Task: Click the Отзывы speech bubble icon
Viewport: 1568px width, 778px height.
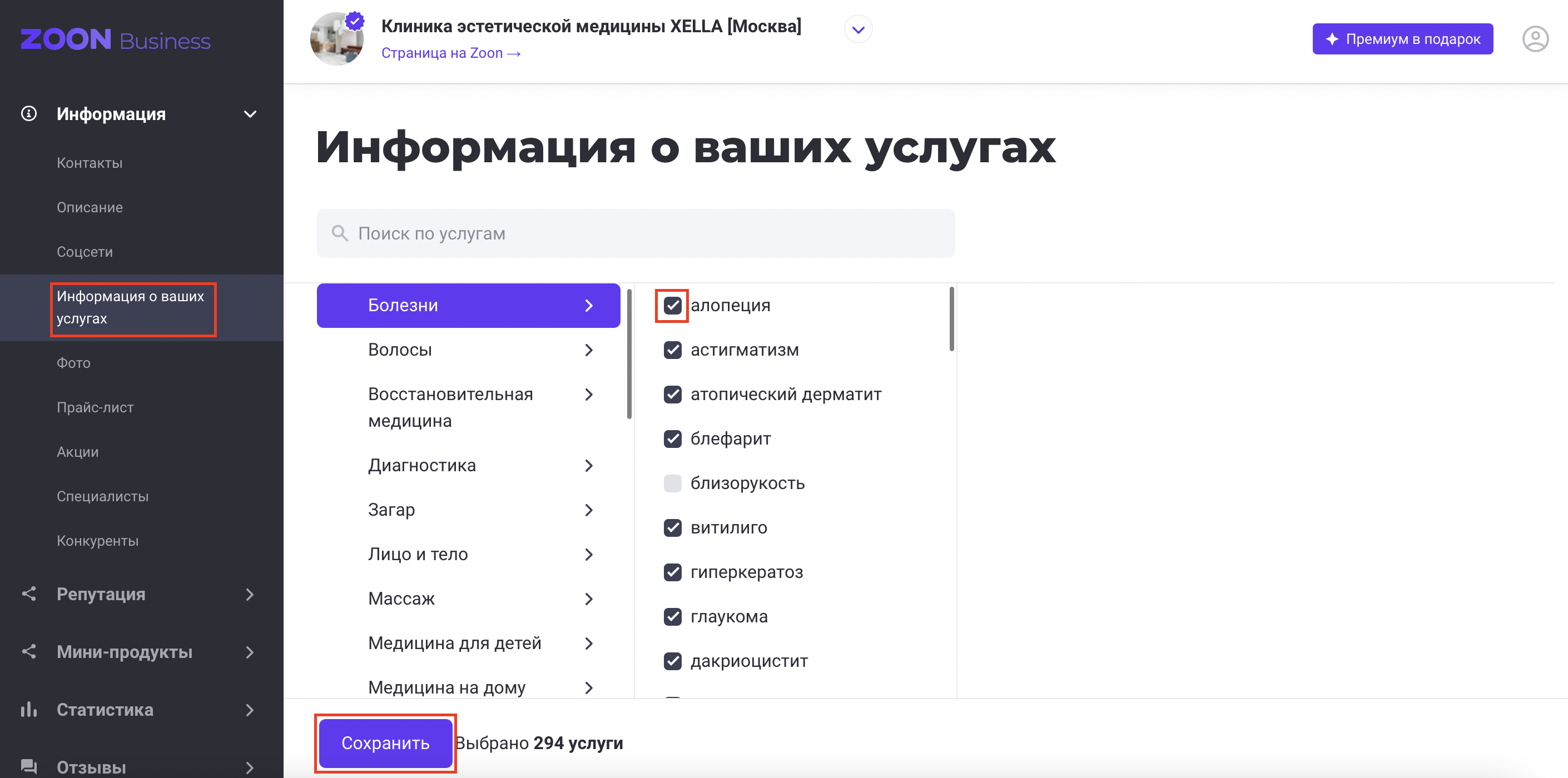Action: 28,766
